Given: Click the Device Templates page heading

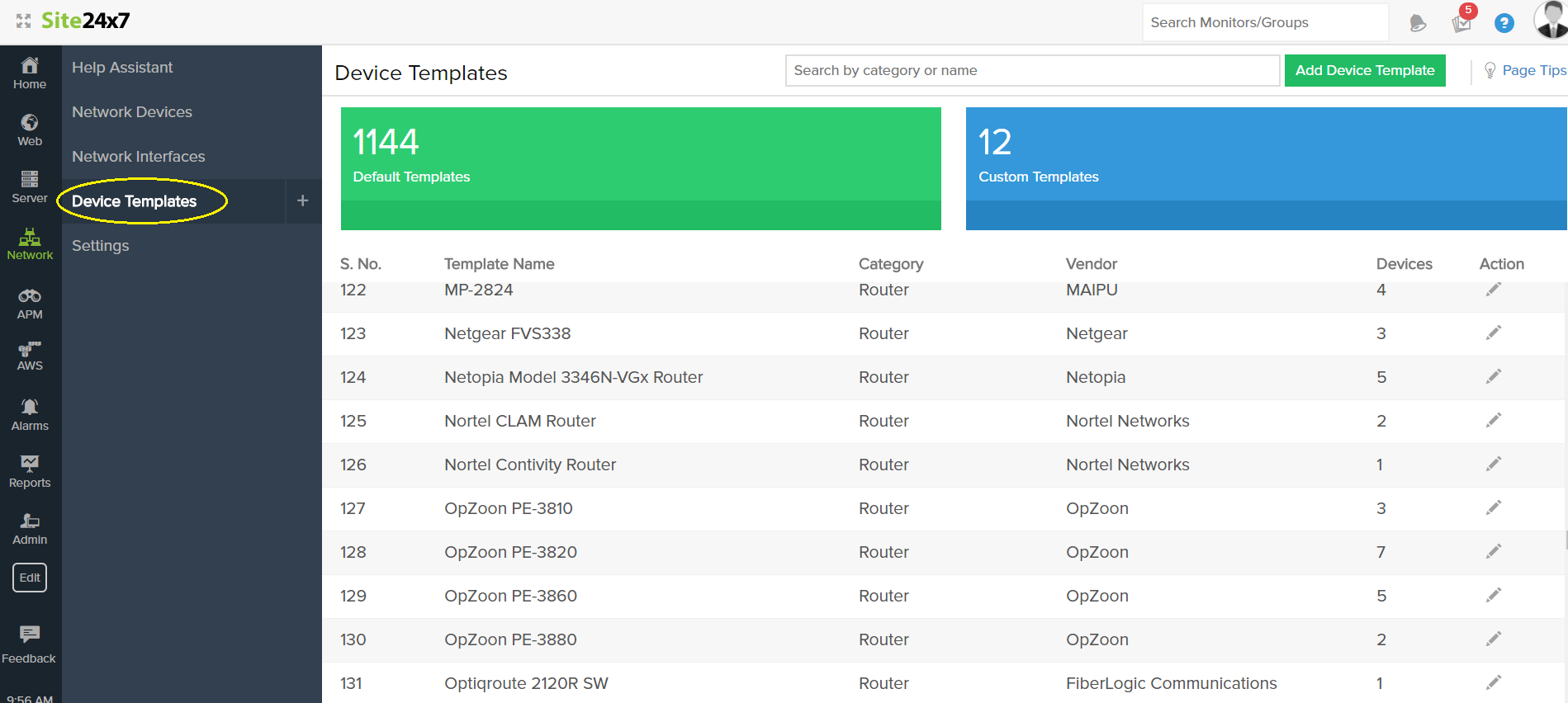Looking at the screenshot, I should click(421, 73).
